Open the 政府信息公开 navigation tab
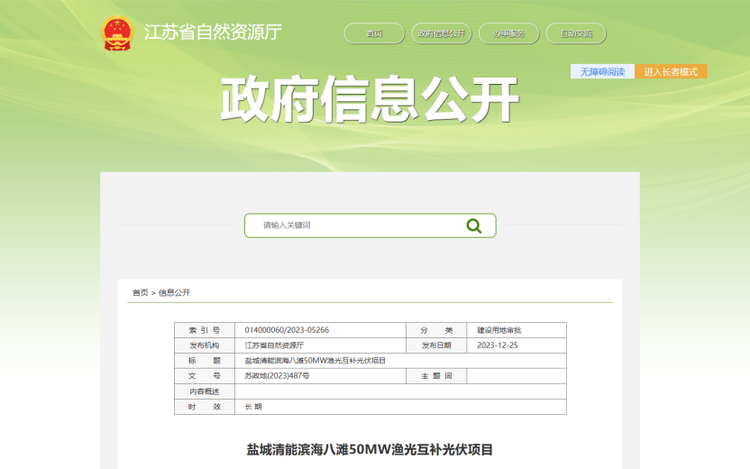 pyautogui.click(x=441, y=33)
